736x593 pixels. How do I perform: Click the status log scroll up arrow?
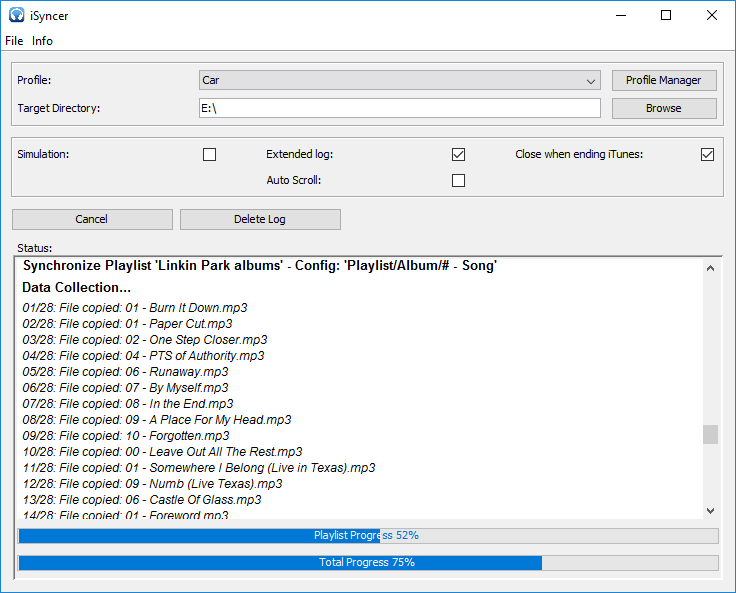(x=711, y=268)
